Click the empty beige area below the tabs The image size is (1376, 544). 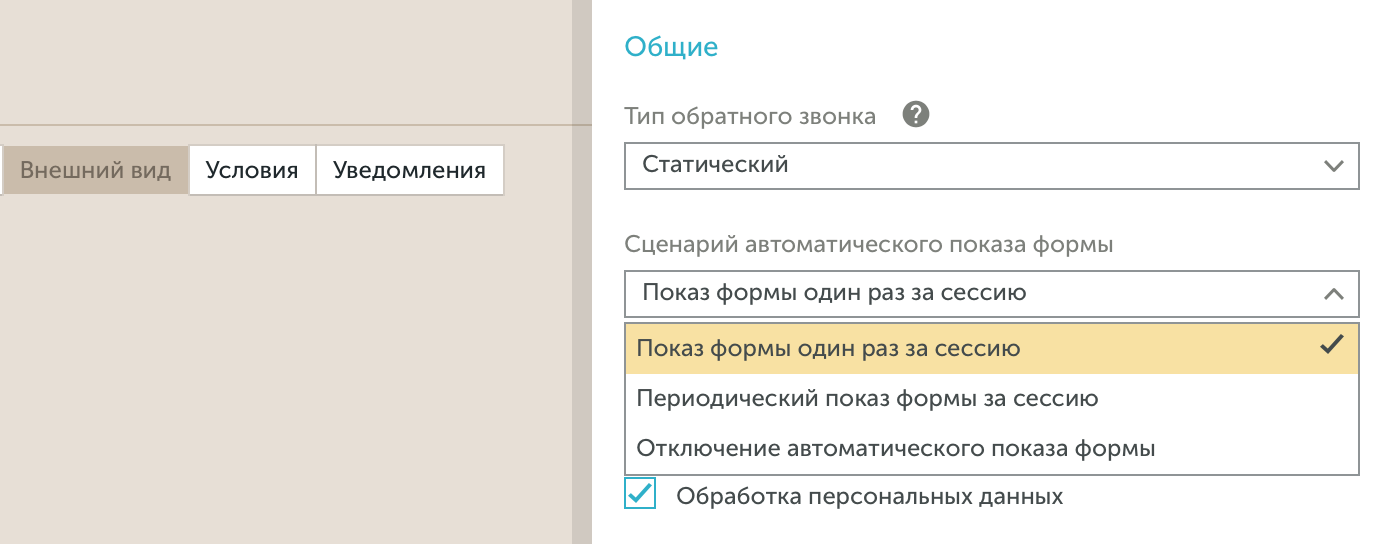[280, 370]
